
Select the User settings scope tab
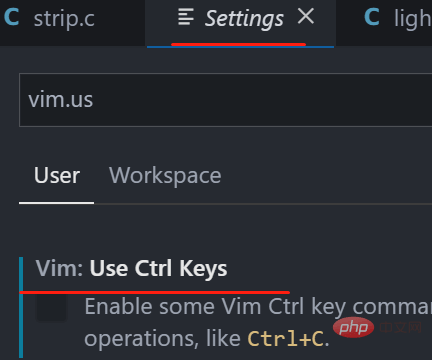tap(57, 175)
